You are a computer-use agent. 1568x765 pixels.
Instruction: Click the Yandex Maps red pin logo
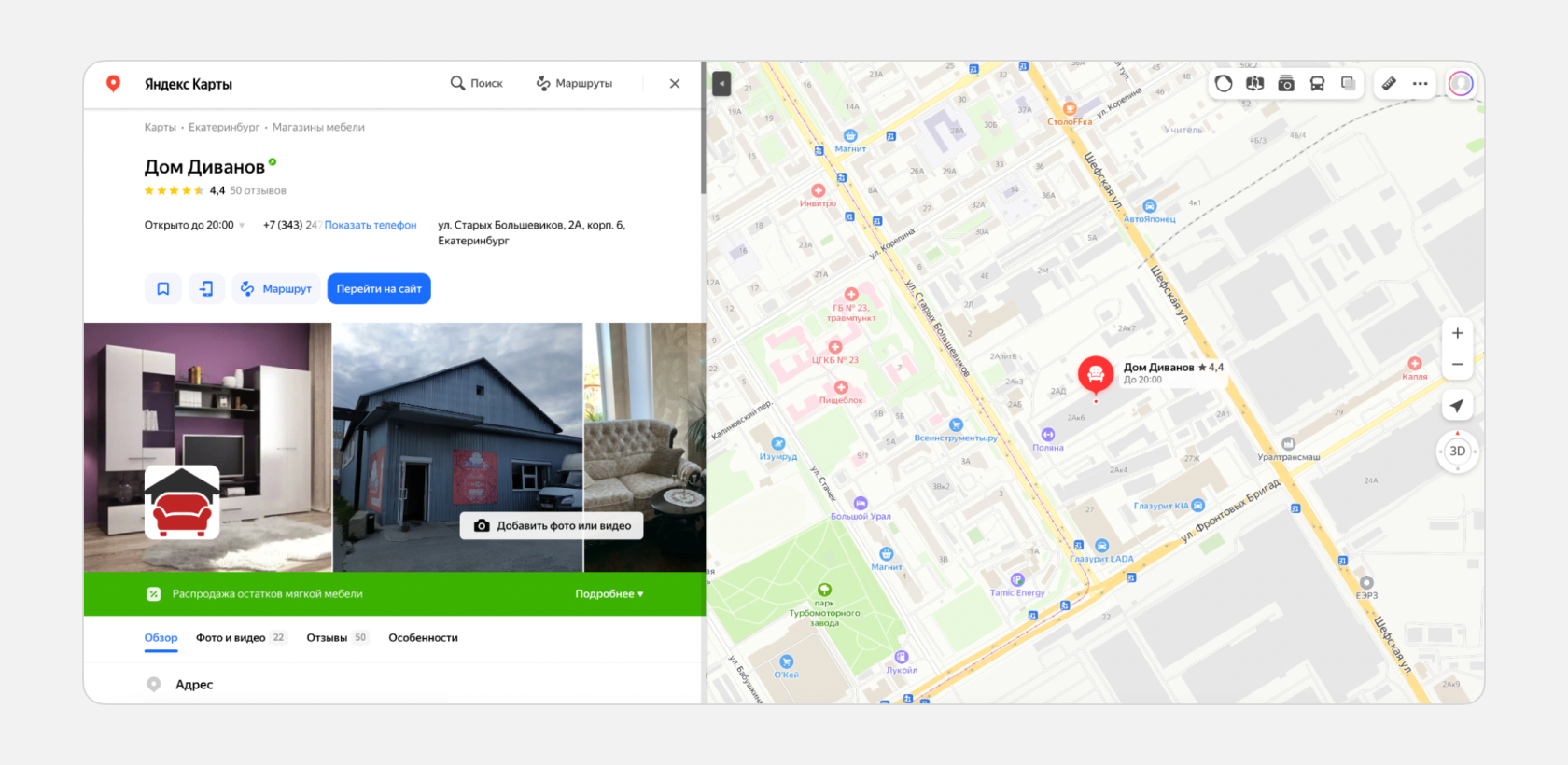[113, 84]
